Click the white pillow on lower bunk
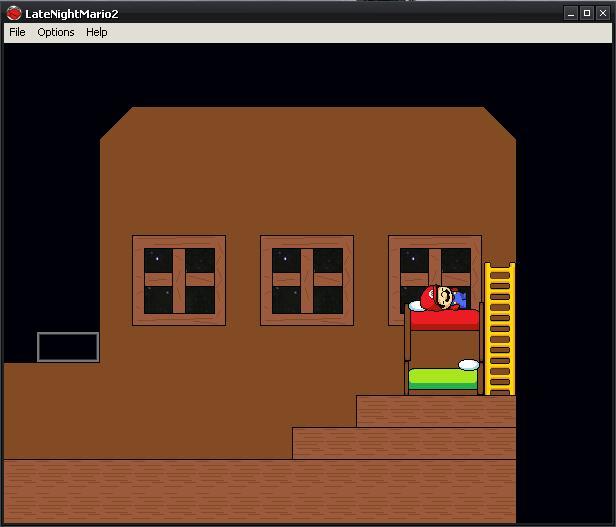This screenshot has height=527, width=616. (469, 365)
